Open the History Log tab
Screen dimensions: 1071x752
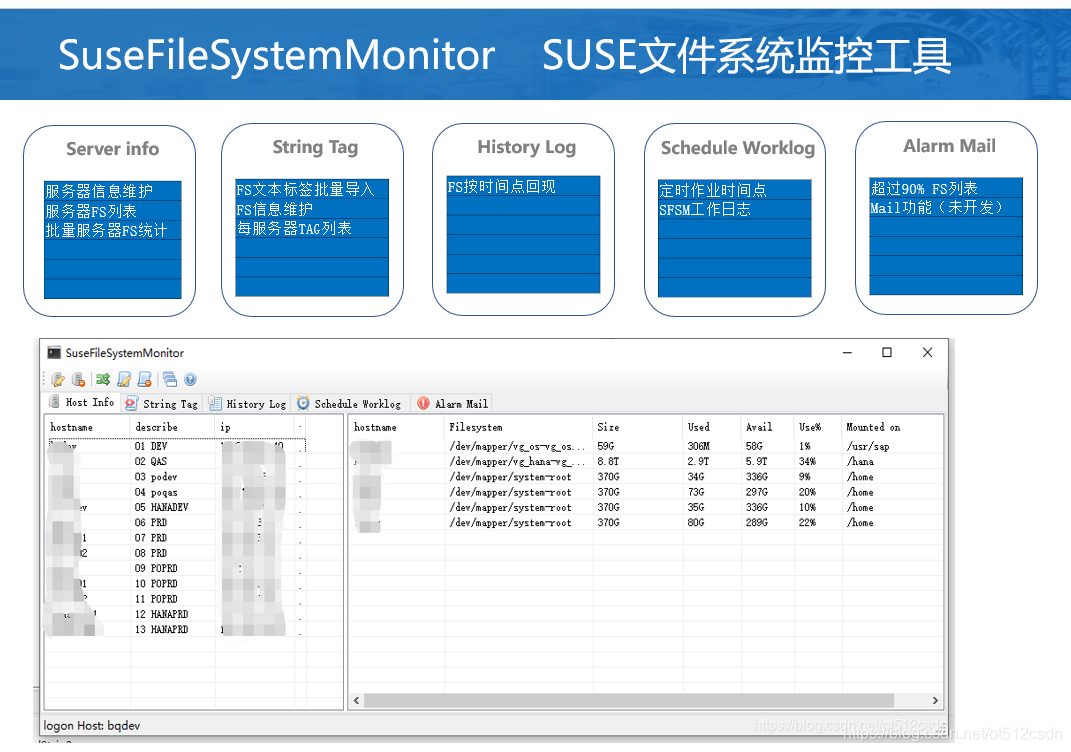pos(247,404)
